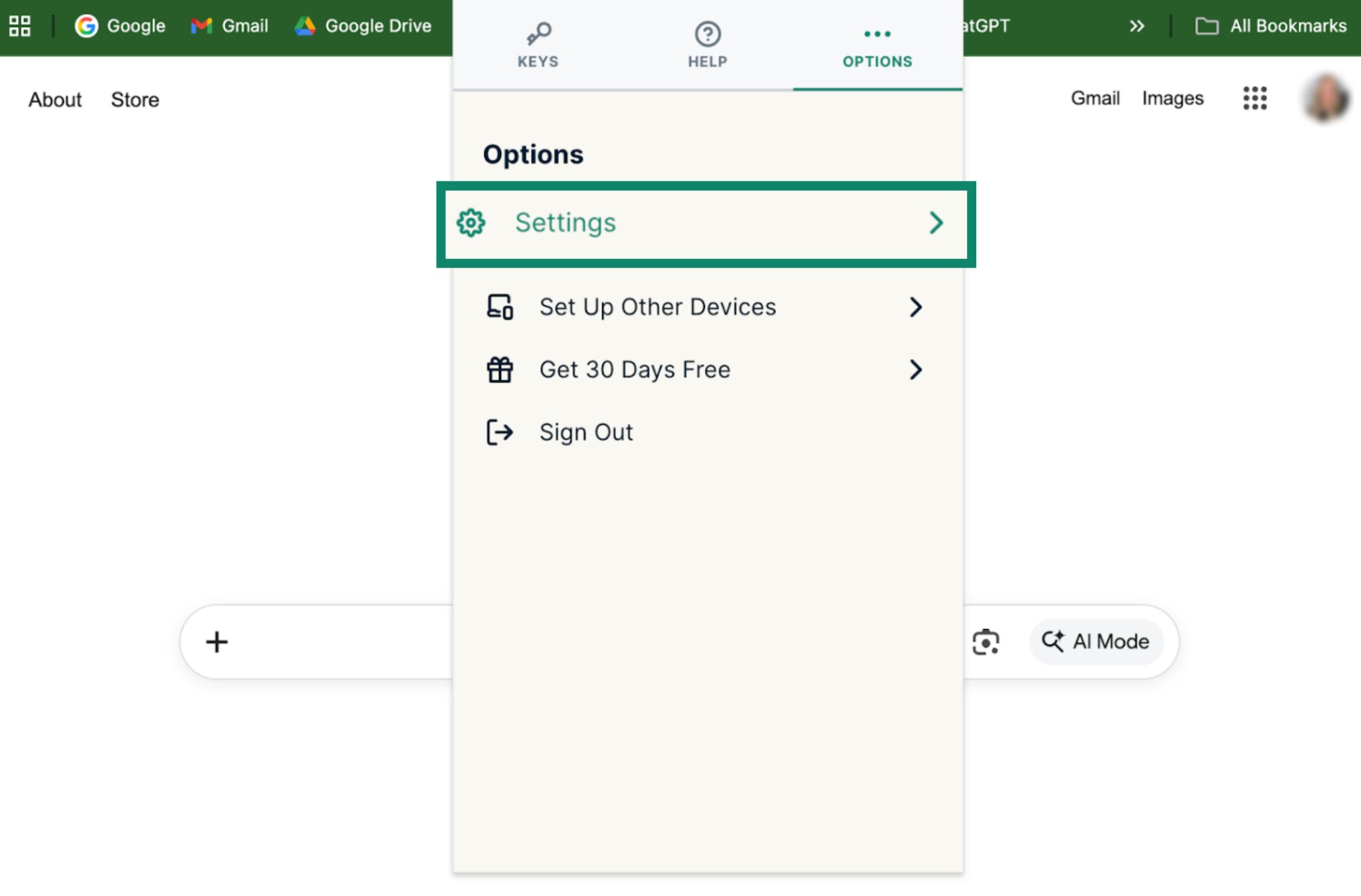Click the Set Up Other Devices icon
Screen dimensions: 1361x896
(x=500, y=307)
